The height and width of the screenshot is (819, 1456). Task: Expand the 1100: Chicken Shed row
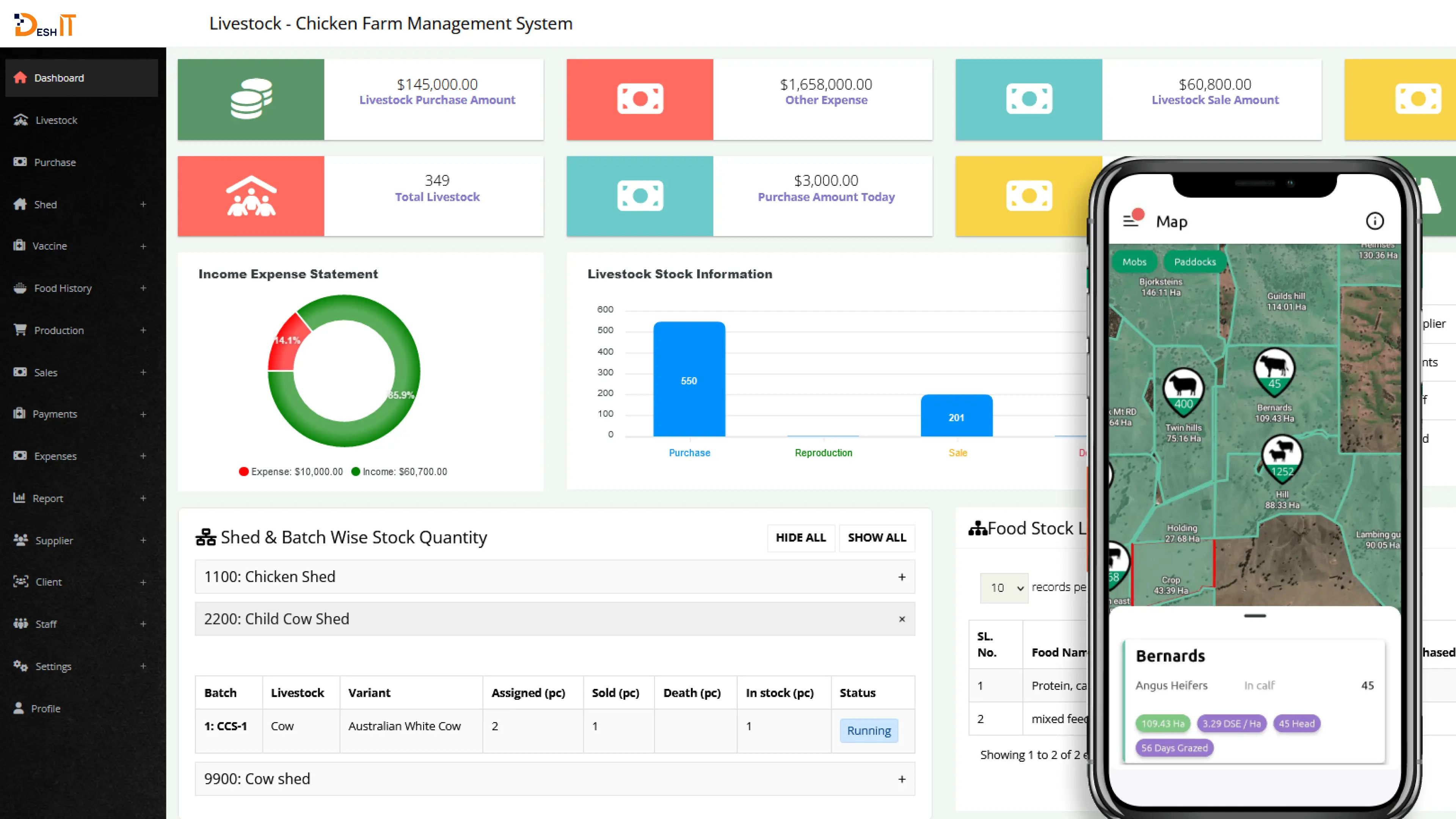pyautogui.click(x=902, y=576)
